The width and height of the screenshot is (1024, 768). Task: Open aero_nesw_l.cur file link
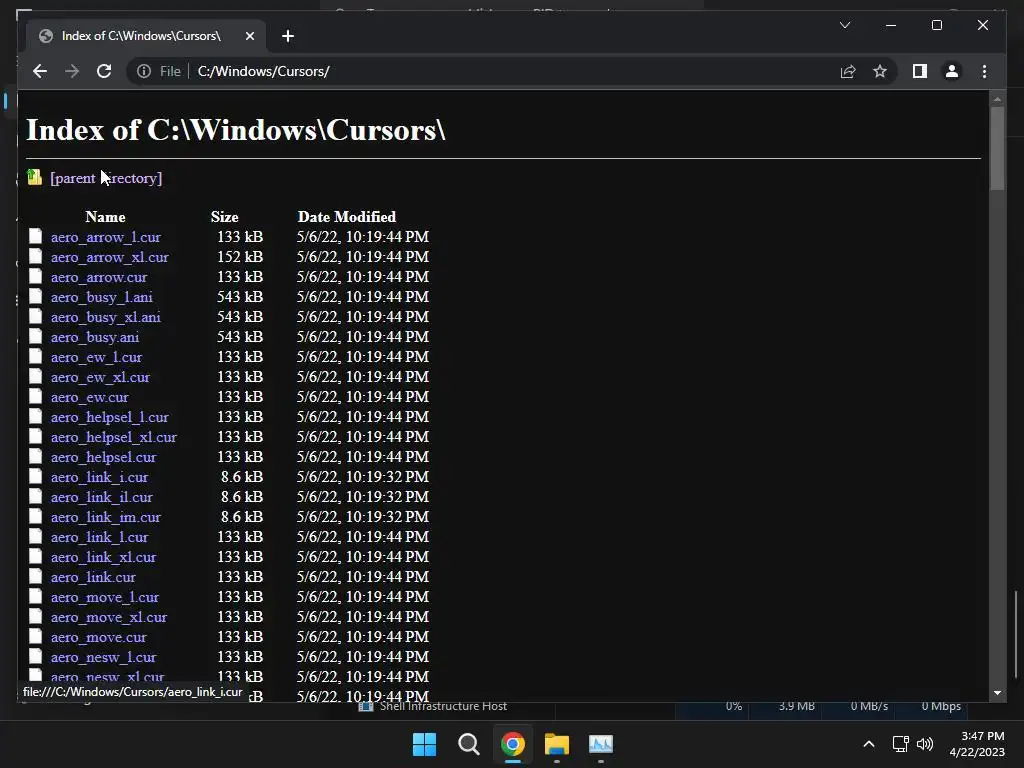pyautogui.click(x=103, y=658)
